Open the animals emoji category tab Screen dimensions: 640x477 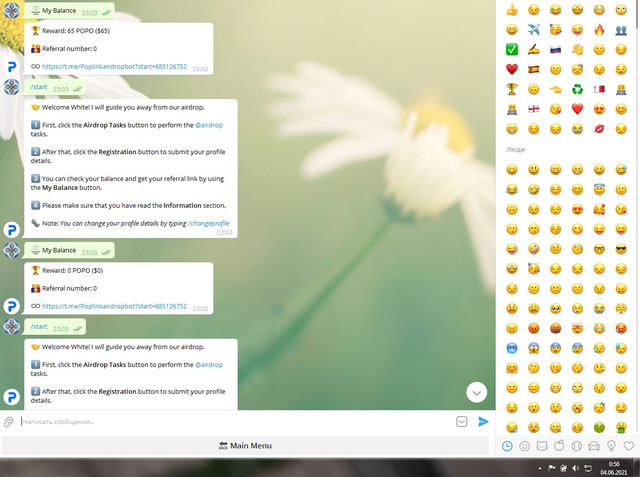pyautogui.click(x=542, y=446)
